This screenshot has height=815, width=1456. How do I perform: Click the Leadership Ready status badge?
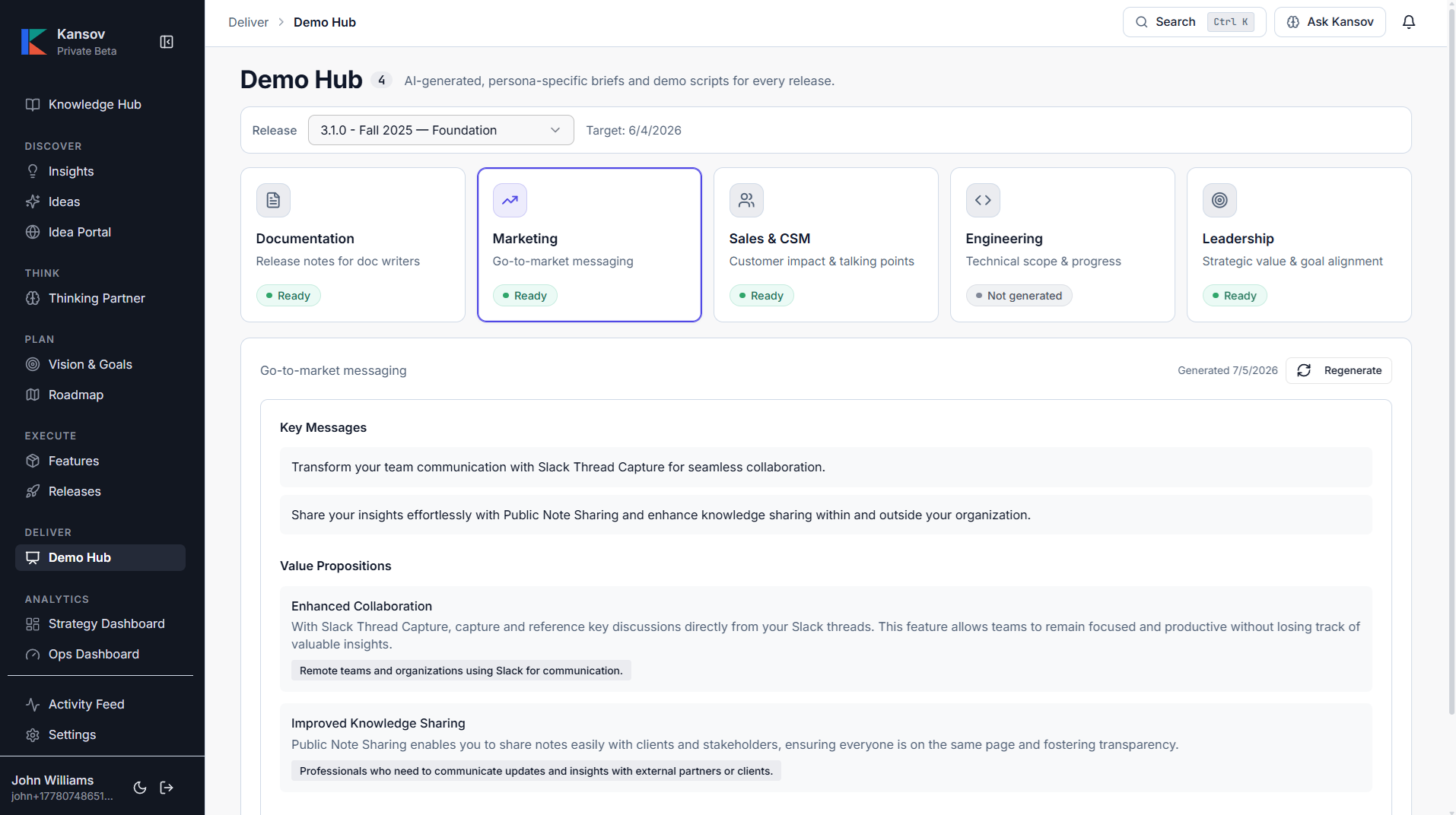point(1234,296)
